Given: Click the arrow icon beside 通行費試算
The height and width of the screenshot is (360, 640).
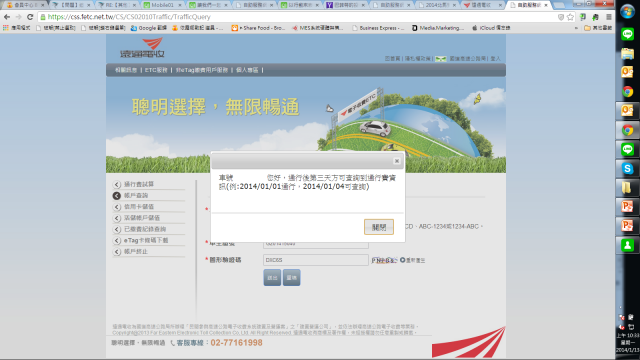Looking at the screenshot, I should tap(117, 184).
